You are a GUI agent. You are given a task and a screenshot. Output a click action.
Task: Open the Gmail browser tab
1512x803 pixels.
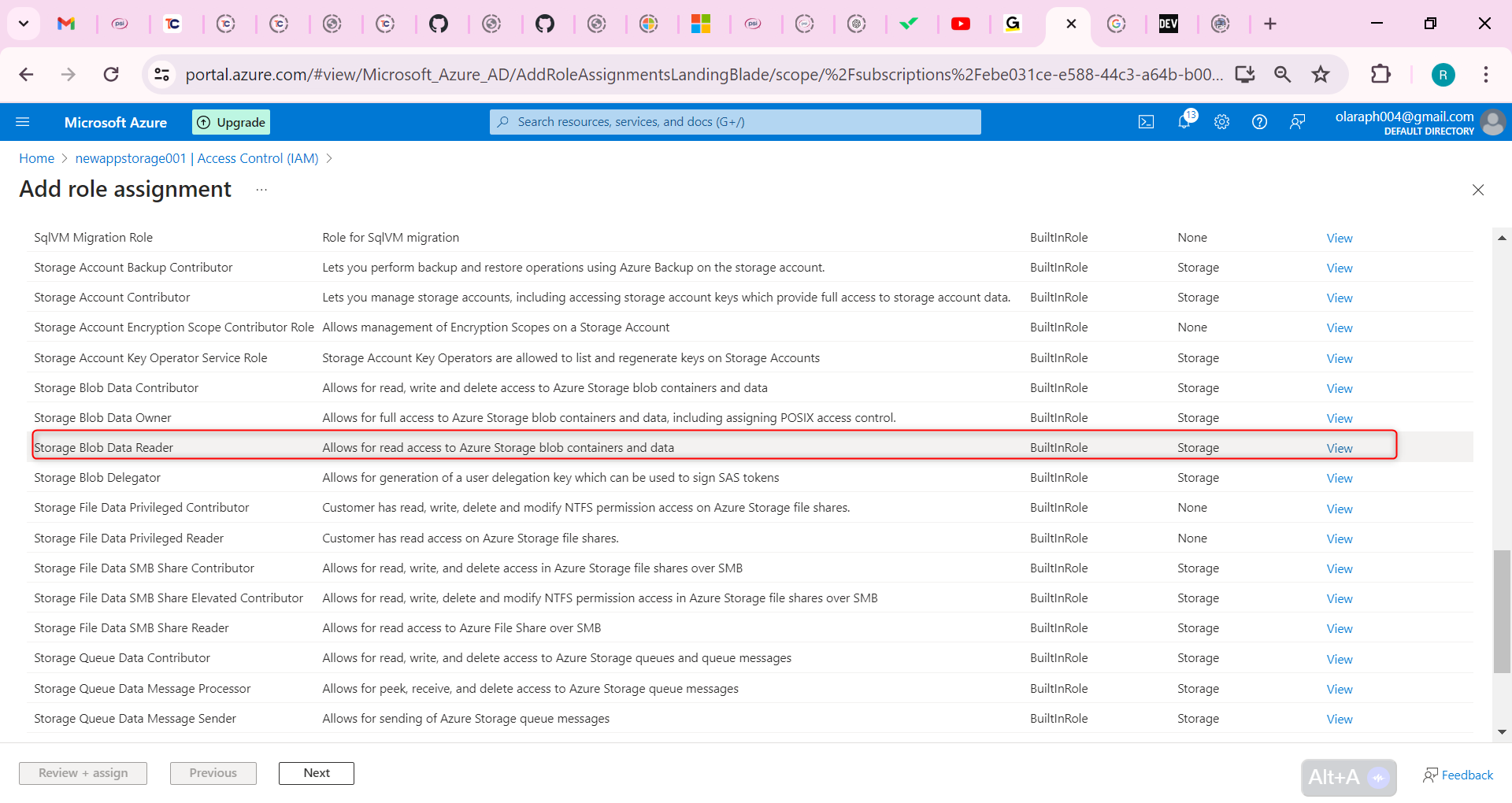tap(68, 24)
